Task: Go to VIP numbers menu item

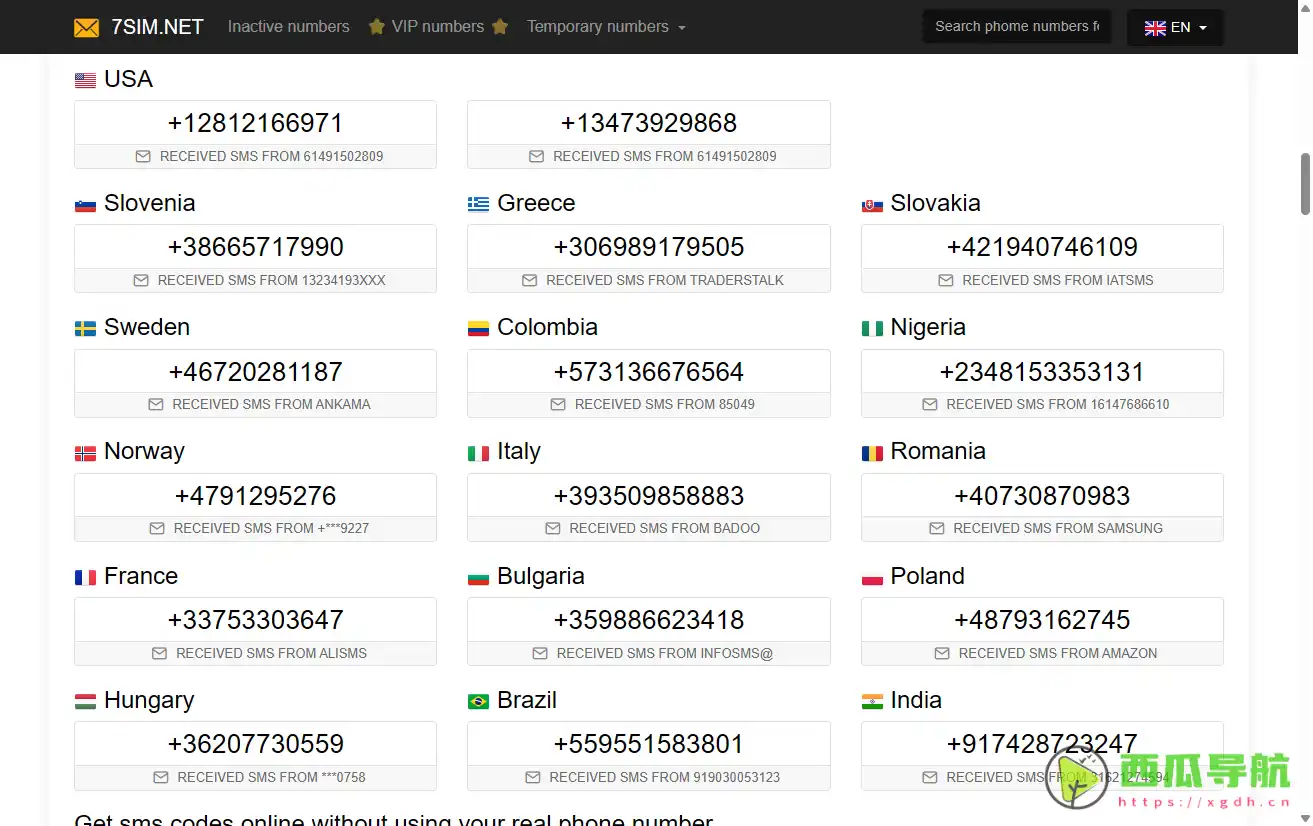Action: (438, 27)
